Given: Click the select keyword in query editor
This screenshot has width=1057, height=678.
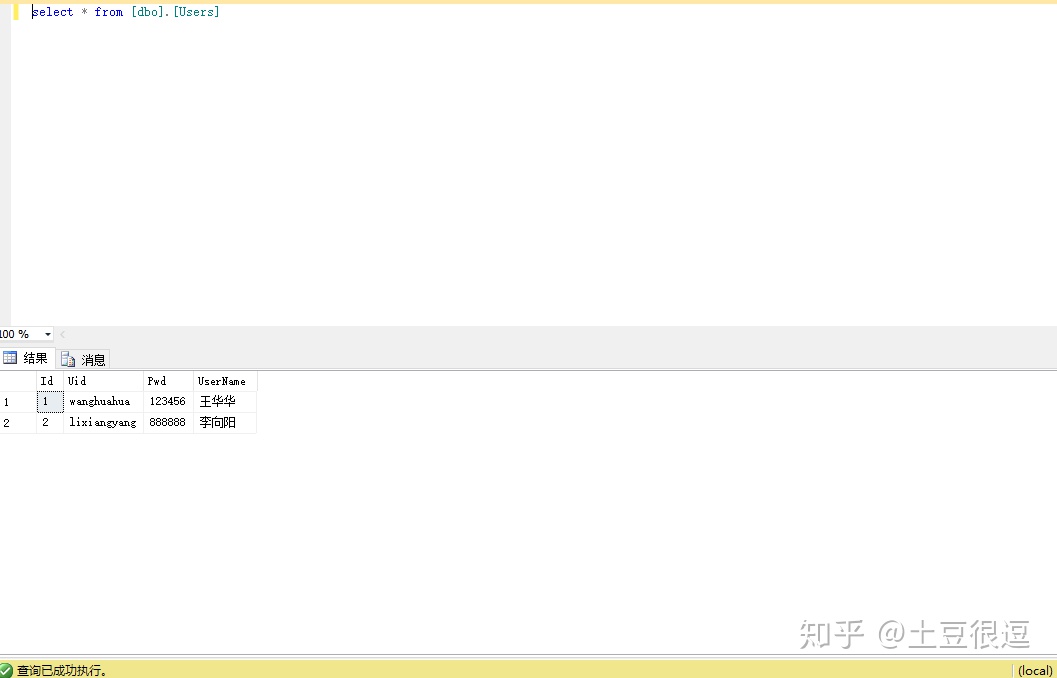Looking at the screenshot, I should tap(53, 11).
